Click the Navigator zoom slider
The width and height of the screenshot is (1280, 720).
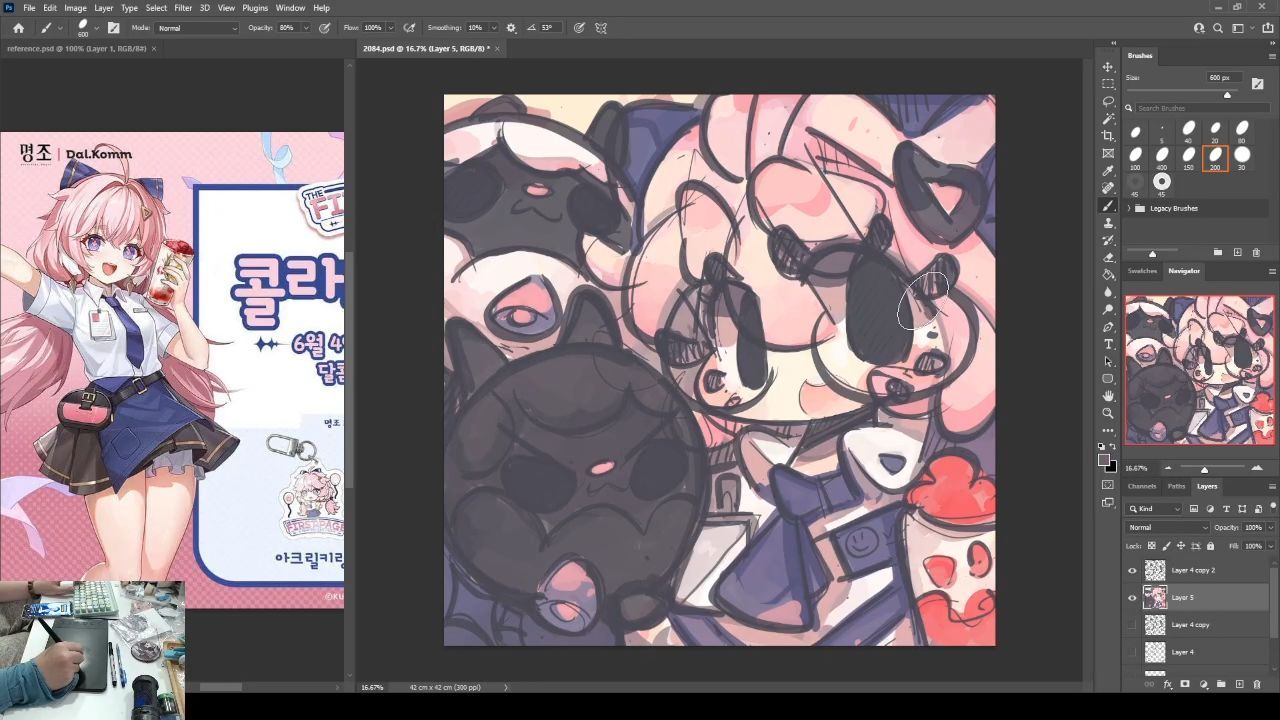point(1204,469)
